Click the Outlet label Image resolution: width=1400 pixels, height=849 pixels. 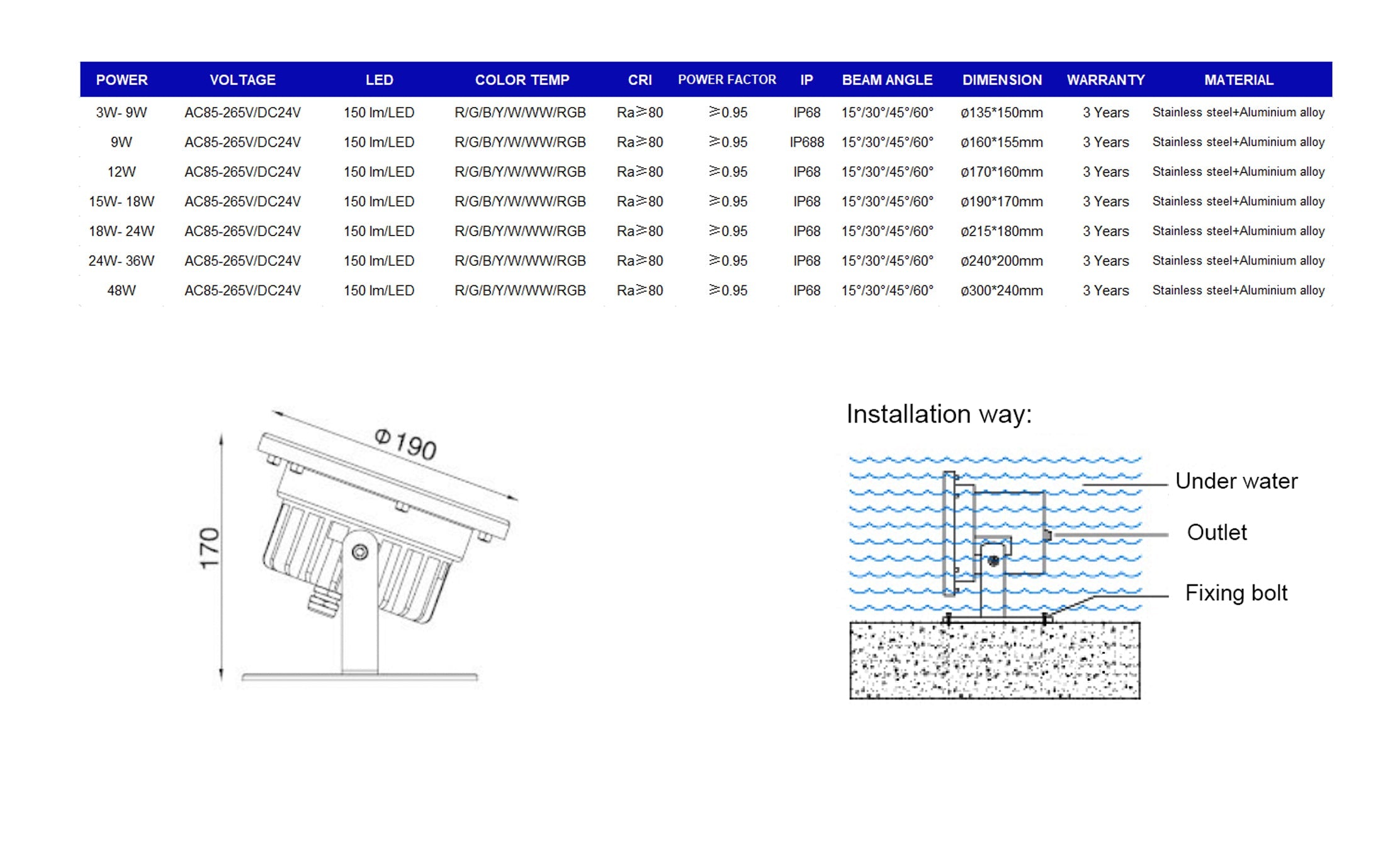pos(1216,533)
